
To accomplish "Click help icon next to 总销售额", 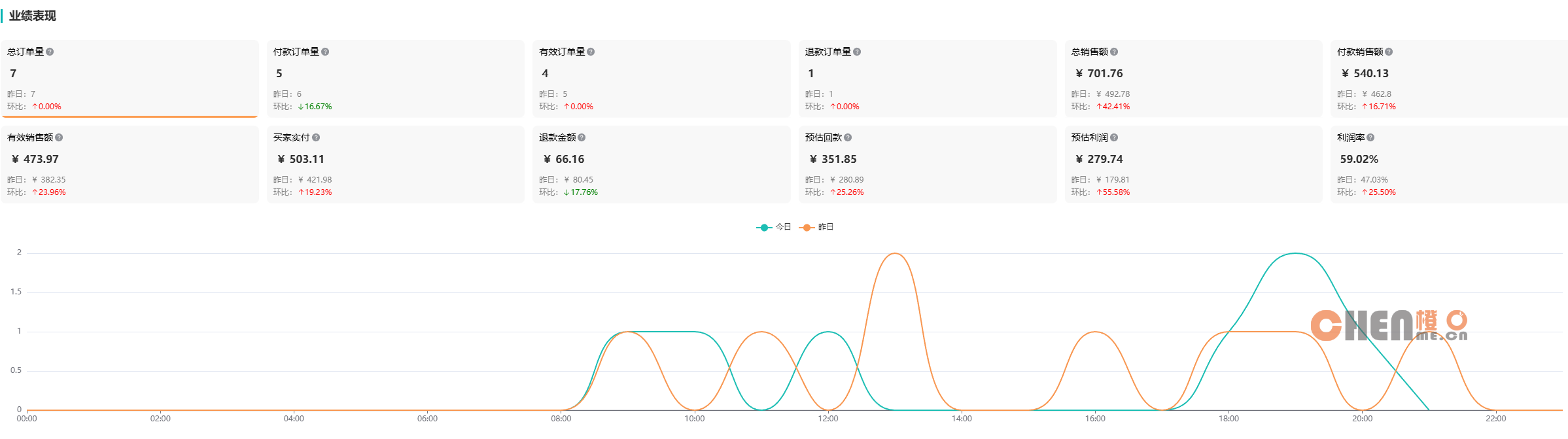I will pos(1114,52).
